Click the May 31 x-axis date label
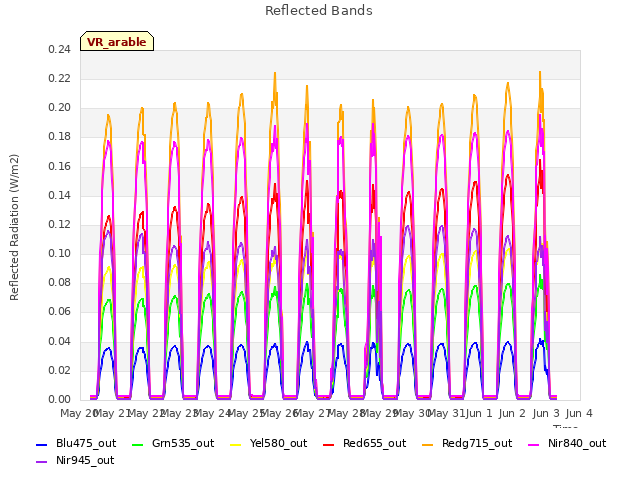This screenshot has width=640, height=480. coord(446,413)
